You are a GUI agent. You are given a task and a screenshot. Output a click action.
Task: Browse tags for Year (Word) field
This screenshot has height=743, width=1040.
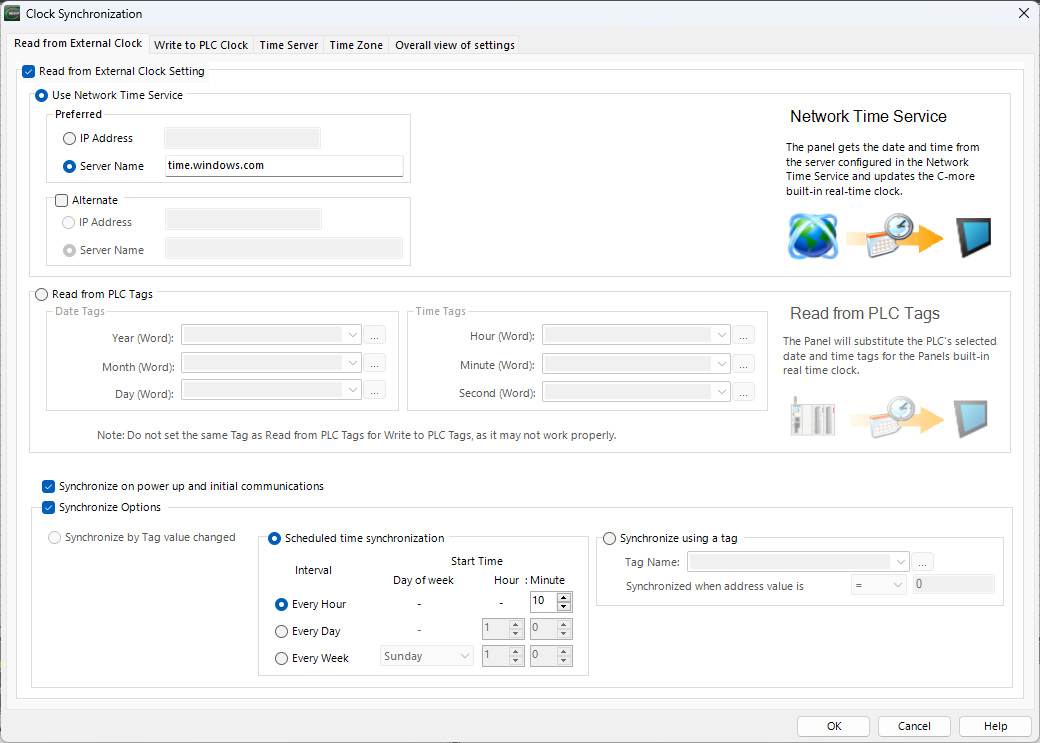point(375,336)
